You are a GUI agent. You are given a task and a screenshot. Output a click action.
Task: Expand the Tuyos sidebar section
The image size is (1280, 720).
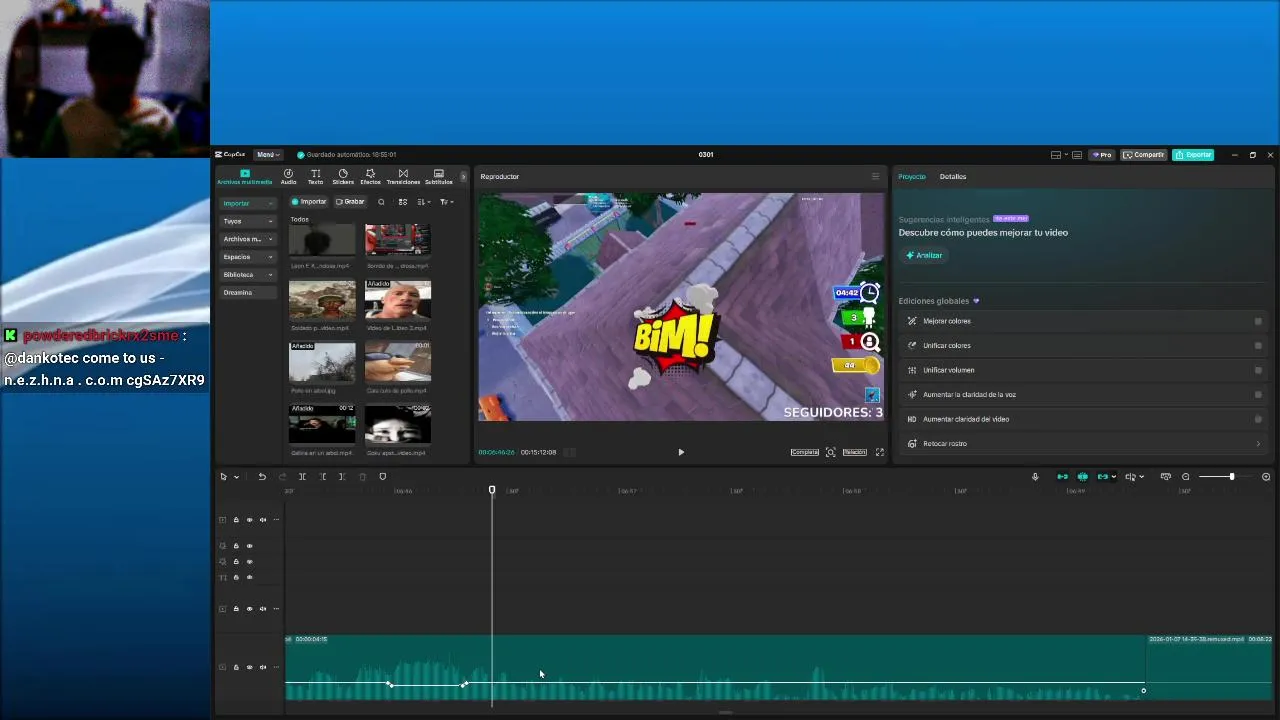248,221
